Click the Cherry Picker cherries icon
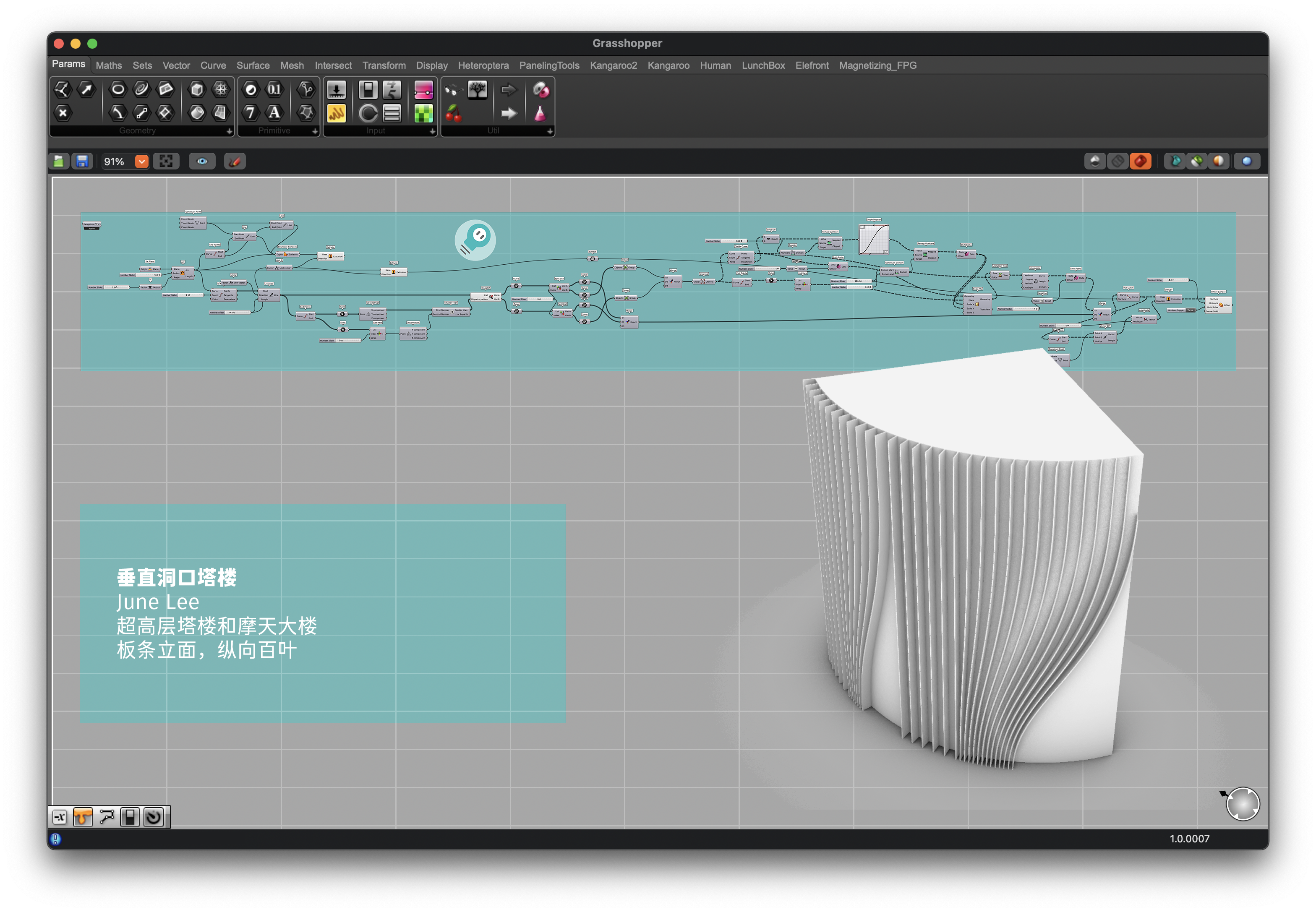The width and height of the screenshot is (1316, 912). tap(453, 113)
